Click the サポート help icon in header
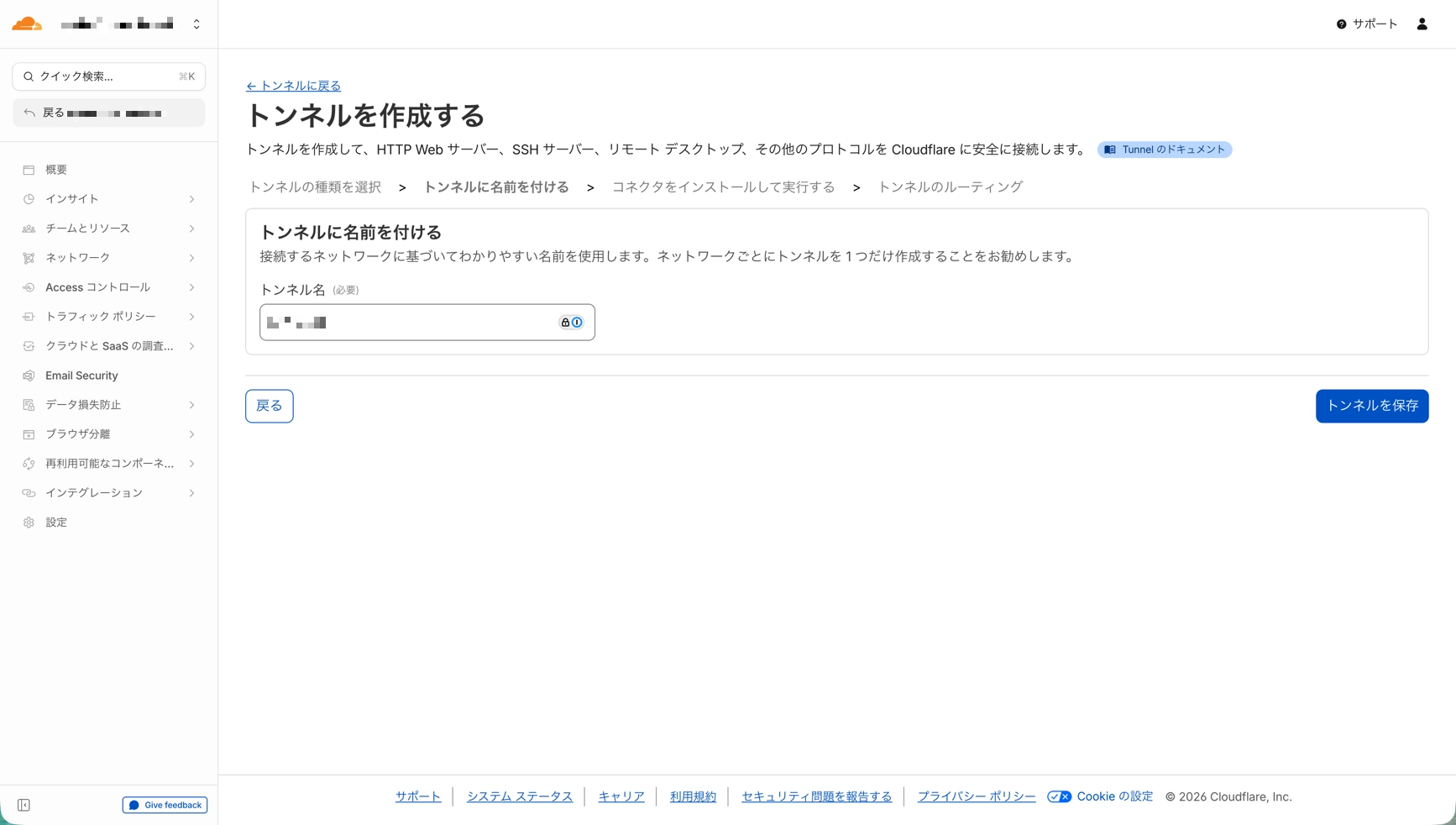 pos(1341,24)
